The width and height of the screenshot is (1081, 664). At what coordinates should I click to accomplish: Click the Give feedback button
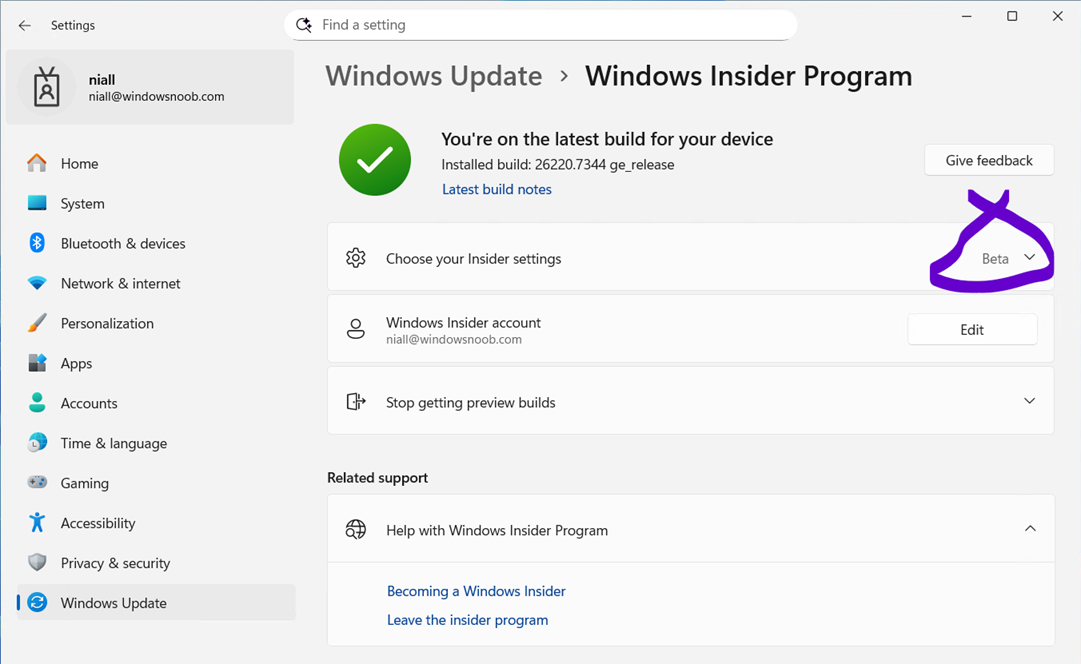(988, 160)
